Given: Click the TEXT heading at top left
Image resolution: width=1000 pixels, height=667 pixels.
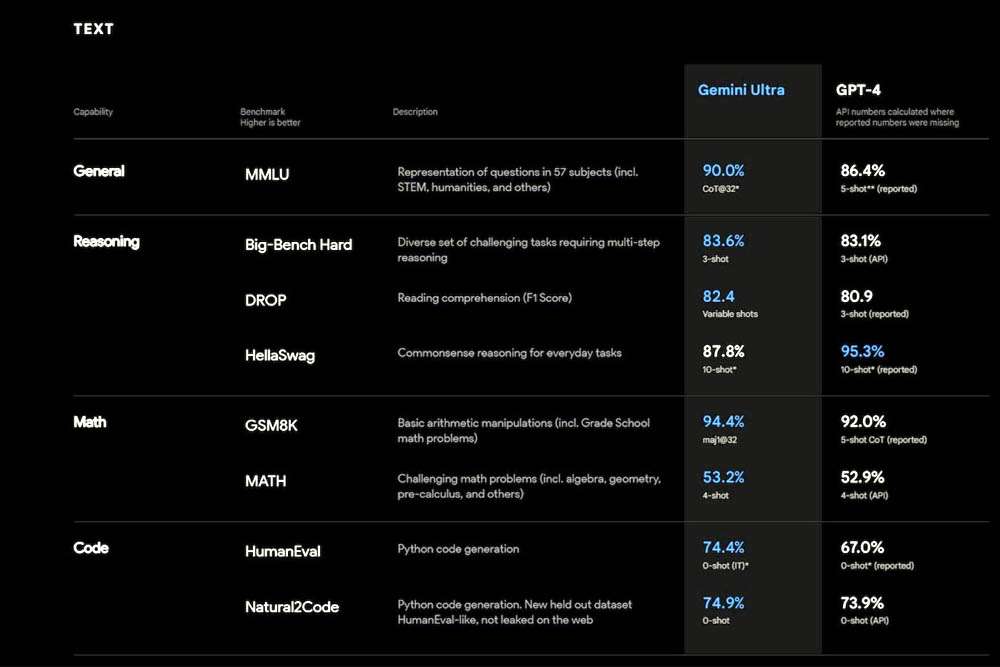Looking at the screenshot, I should coord(93,29).
